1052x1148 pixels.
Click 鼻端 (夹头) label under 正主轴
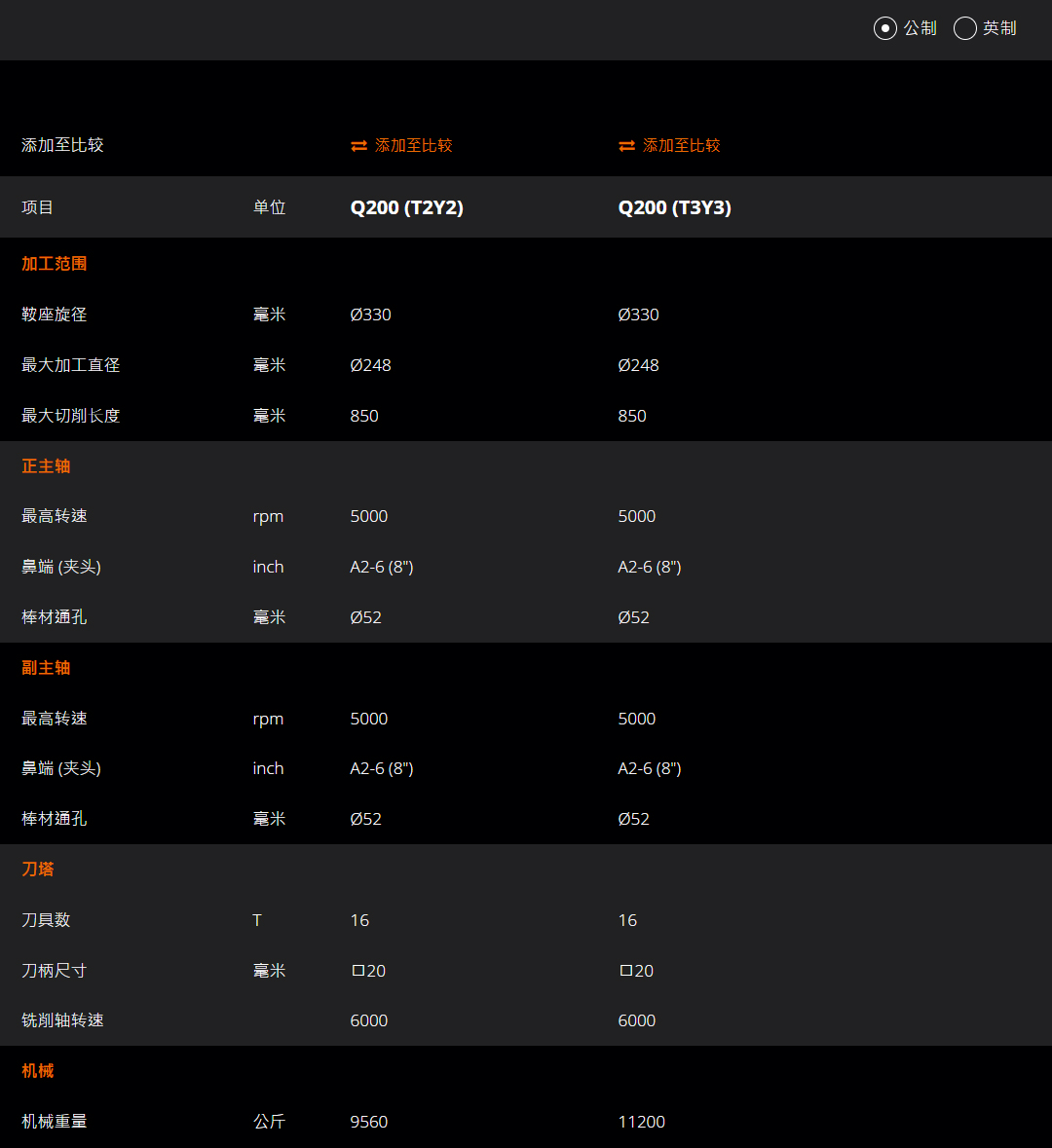tap(61, 567)
